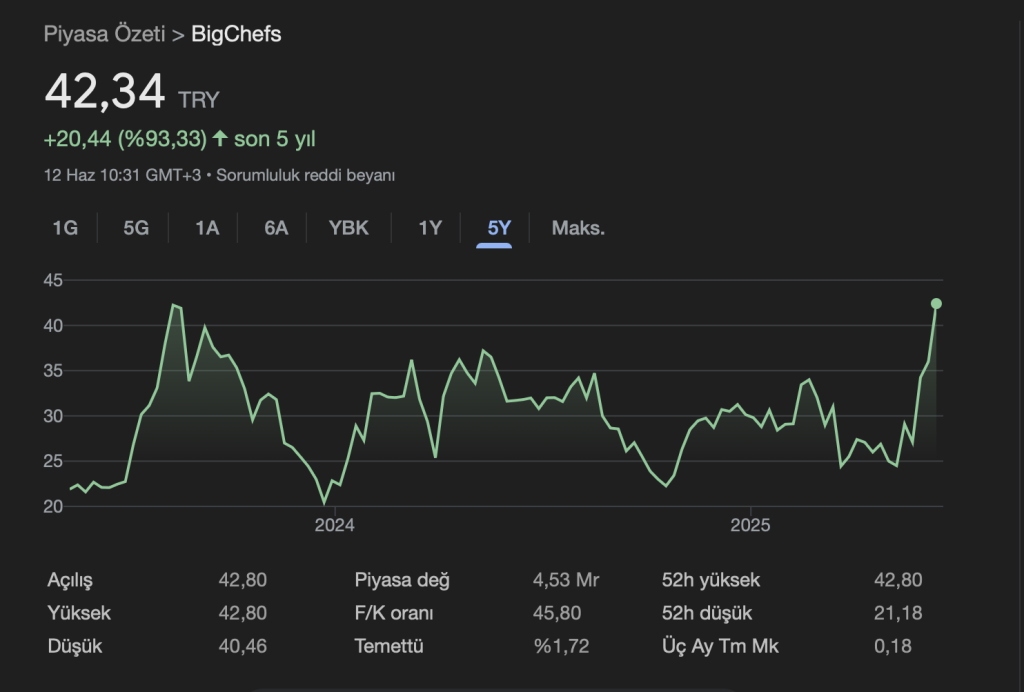Image resolution: width=1024 pixels, height=692 pixels.
Task: Click the 2024 label on the timeline
Action: pos(334,525)
